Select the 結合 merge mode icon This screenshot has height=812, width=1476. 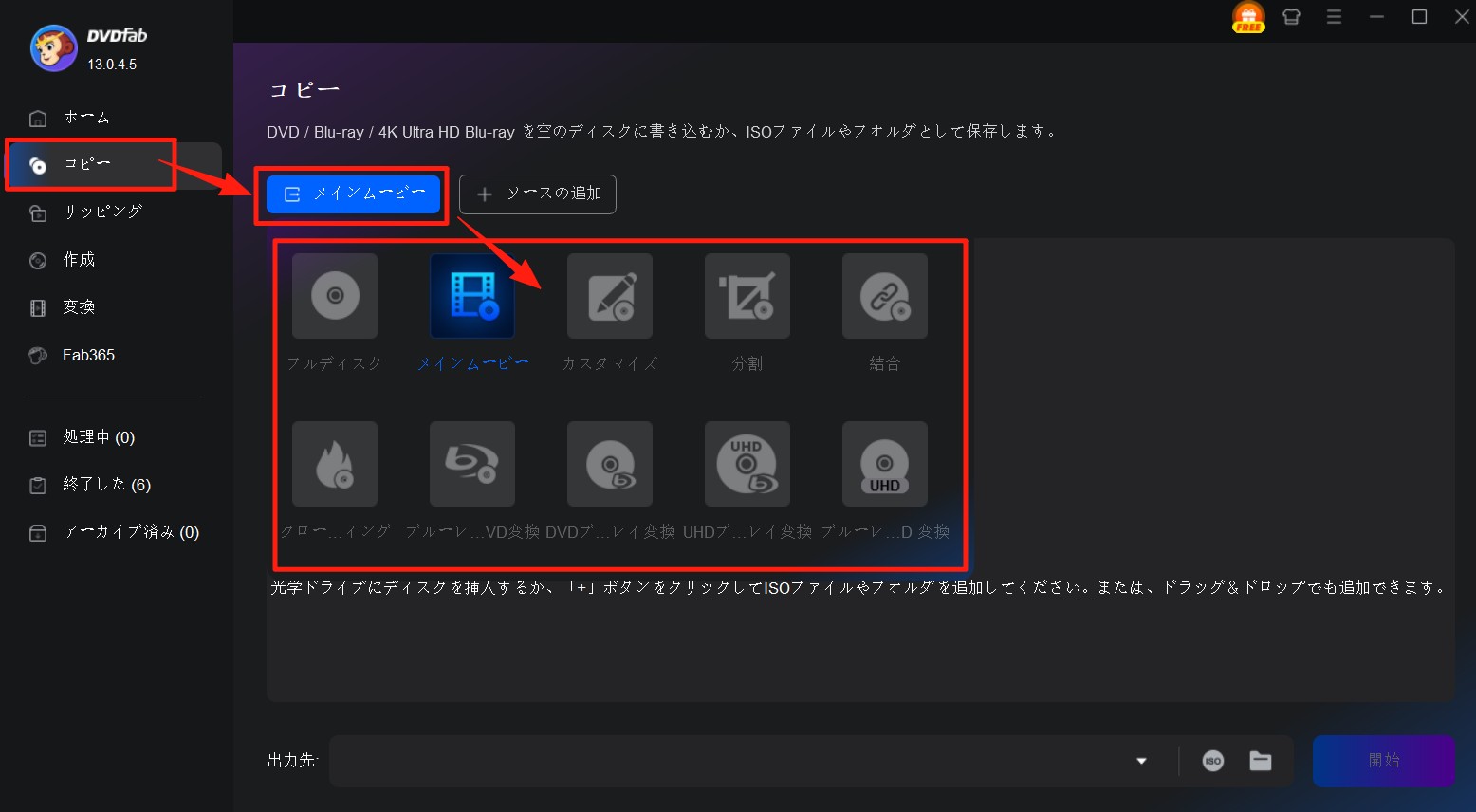(885, 296)
